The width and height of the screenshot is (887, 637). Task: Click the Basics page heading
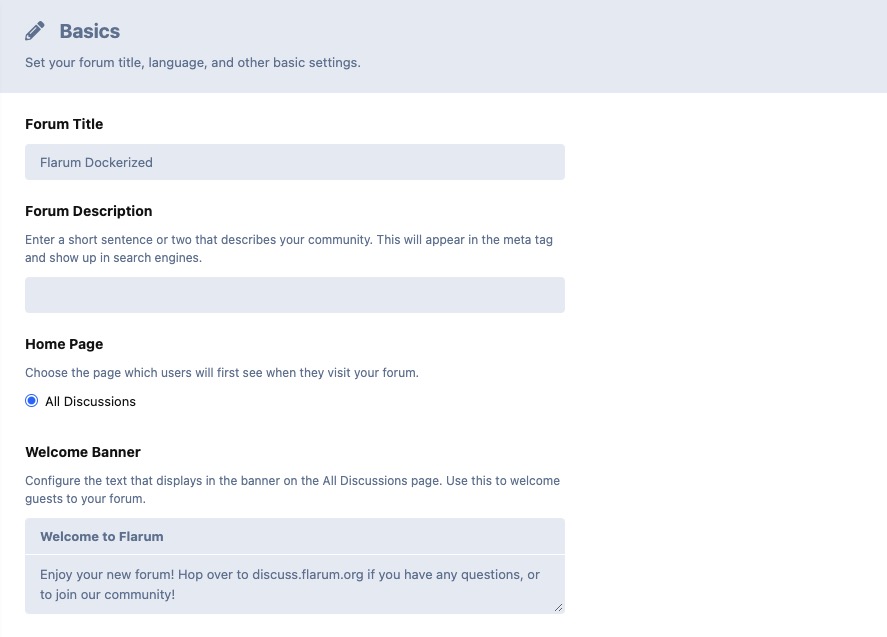(89, 31)
